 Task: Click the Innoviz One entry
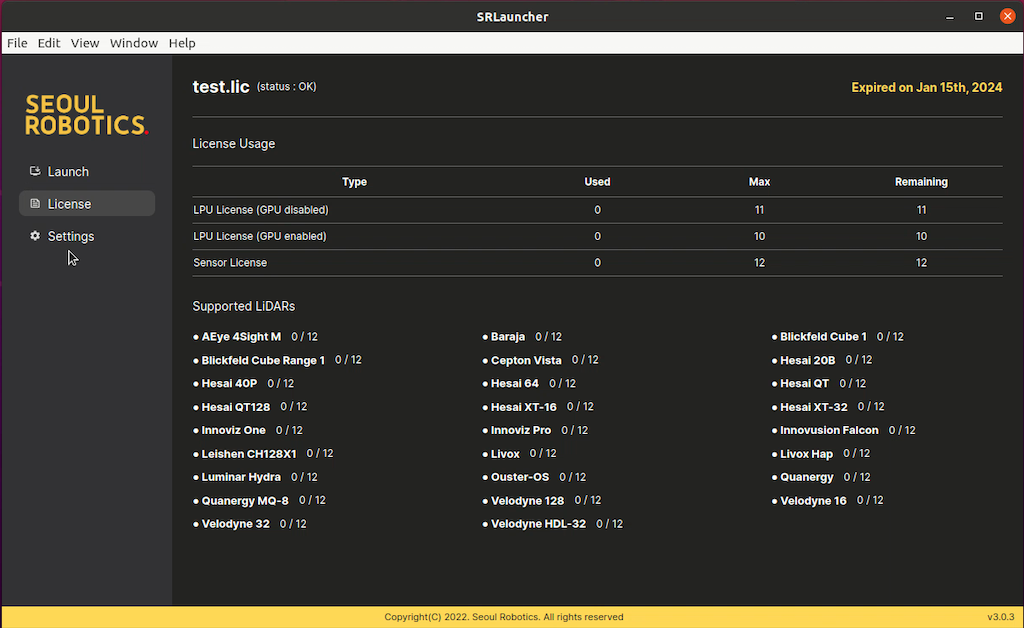[x=248, y=431]
